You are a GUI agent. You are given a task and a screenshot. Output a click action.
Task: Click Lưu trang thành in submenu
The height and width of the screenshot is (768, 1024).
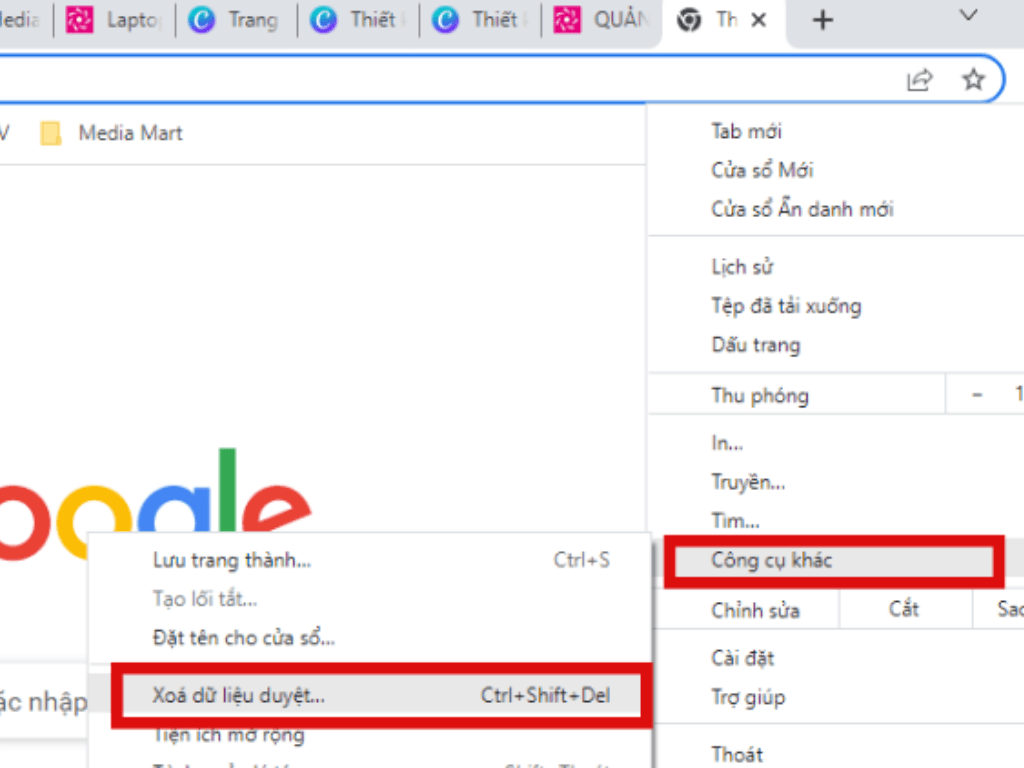pos(232,560)
